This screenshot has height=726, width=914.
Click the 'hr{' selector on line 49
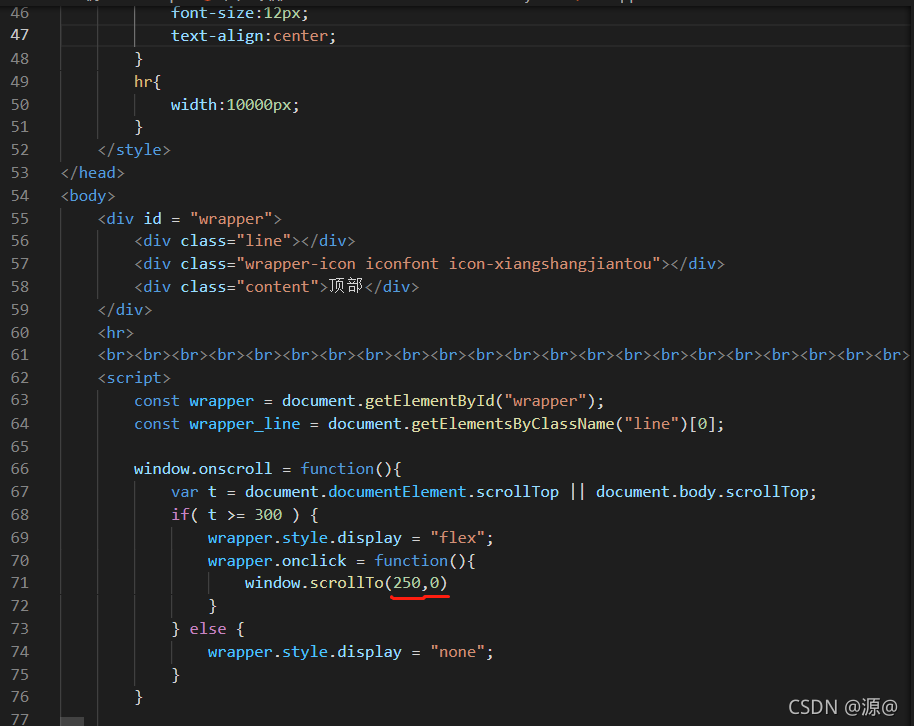(x=147, y=82)
